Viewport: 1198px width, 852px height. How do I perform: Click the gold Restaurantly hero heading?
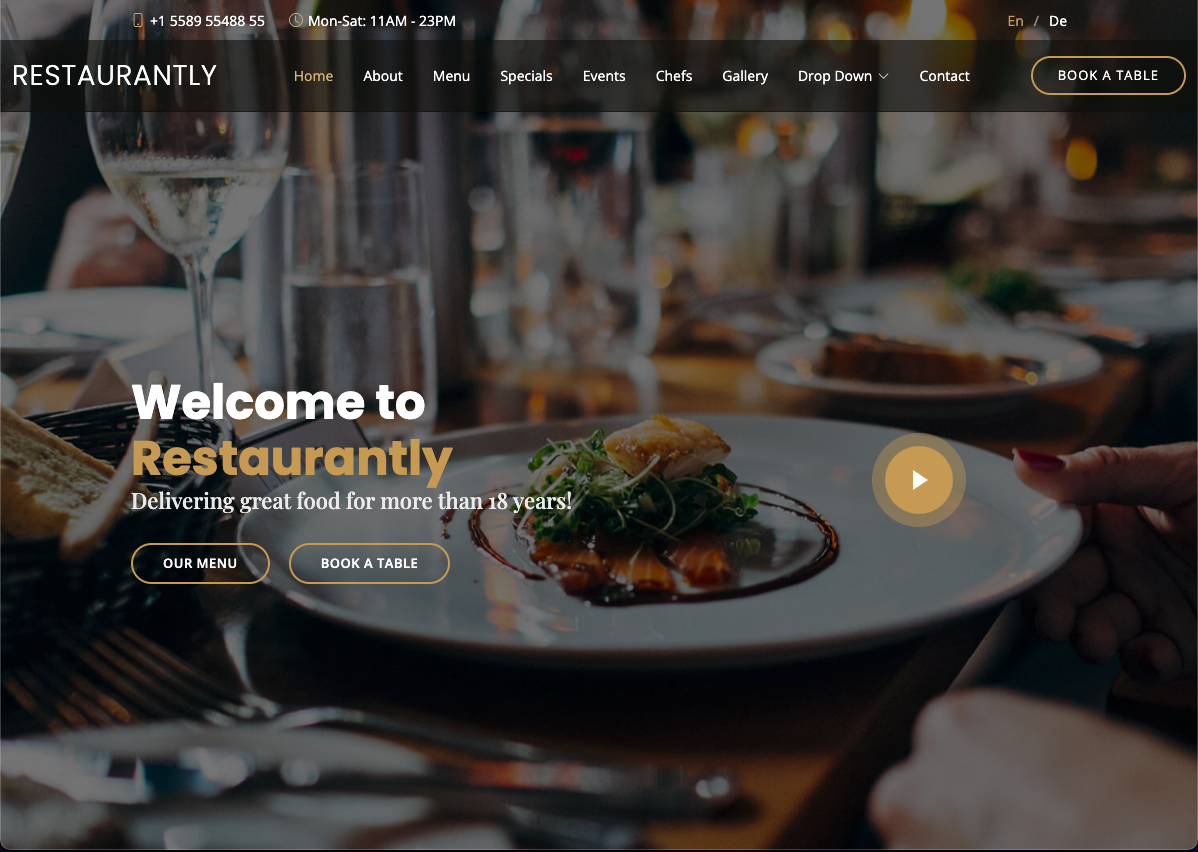(292, 459)
